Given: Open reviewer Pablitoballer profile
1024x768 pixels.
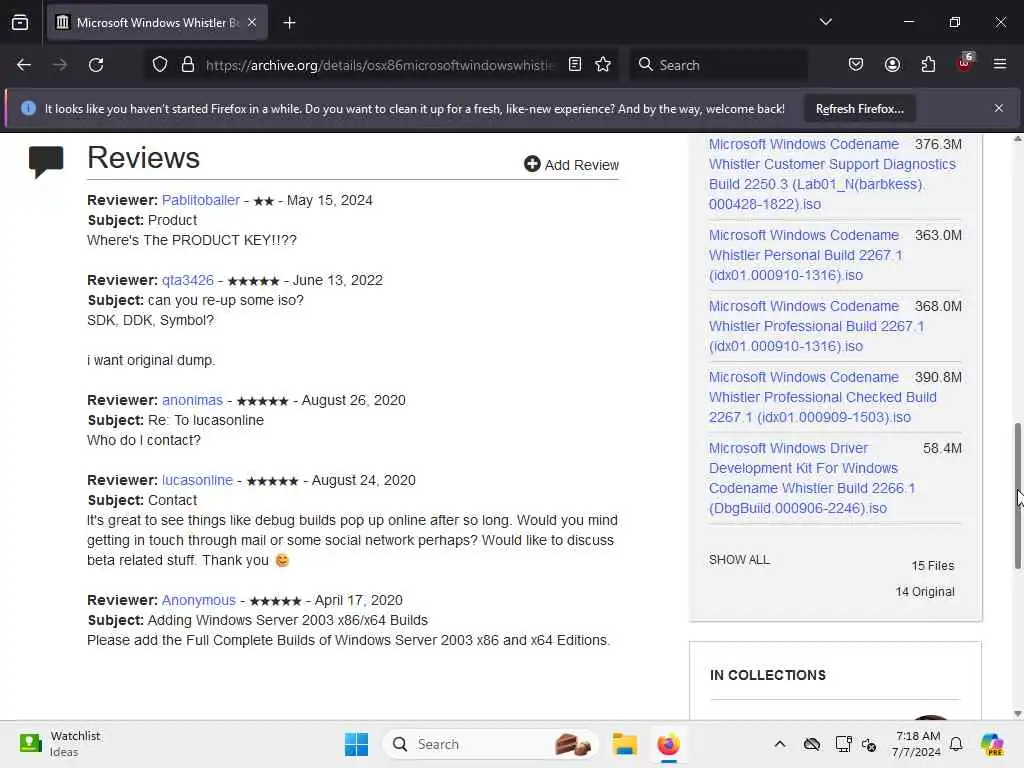Looking at the screenshot, I should pos(200,200).
